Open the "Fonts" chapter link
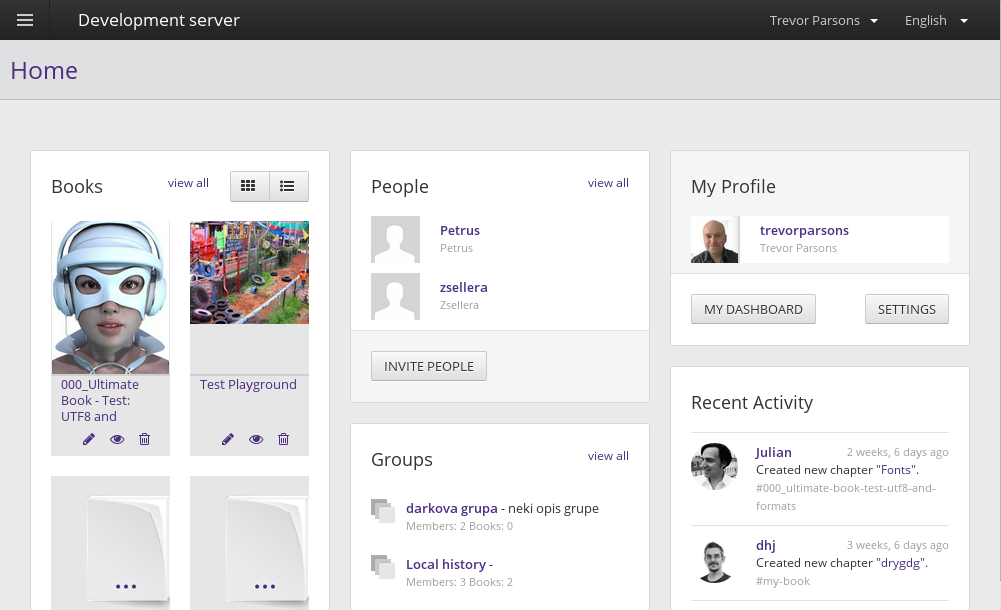The height and width of the screenshot is (610, 1001). tap(896, 470)
